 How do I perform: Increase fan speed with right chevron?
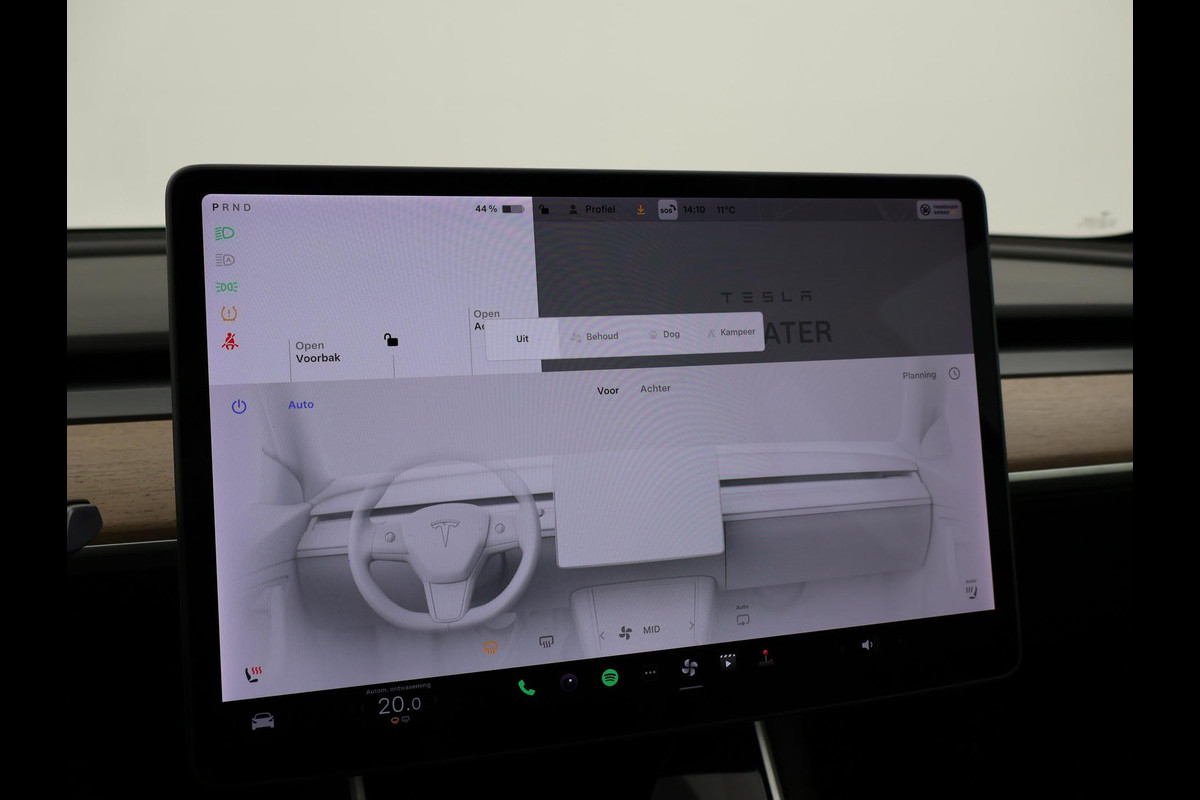[691, 626]
